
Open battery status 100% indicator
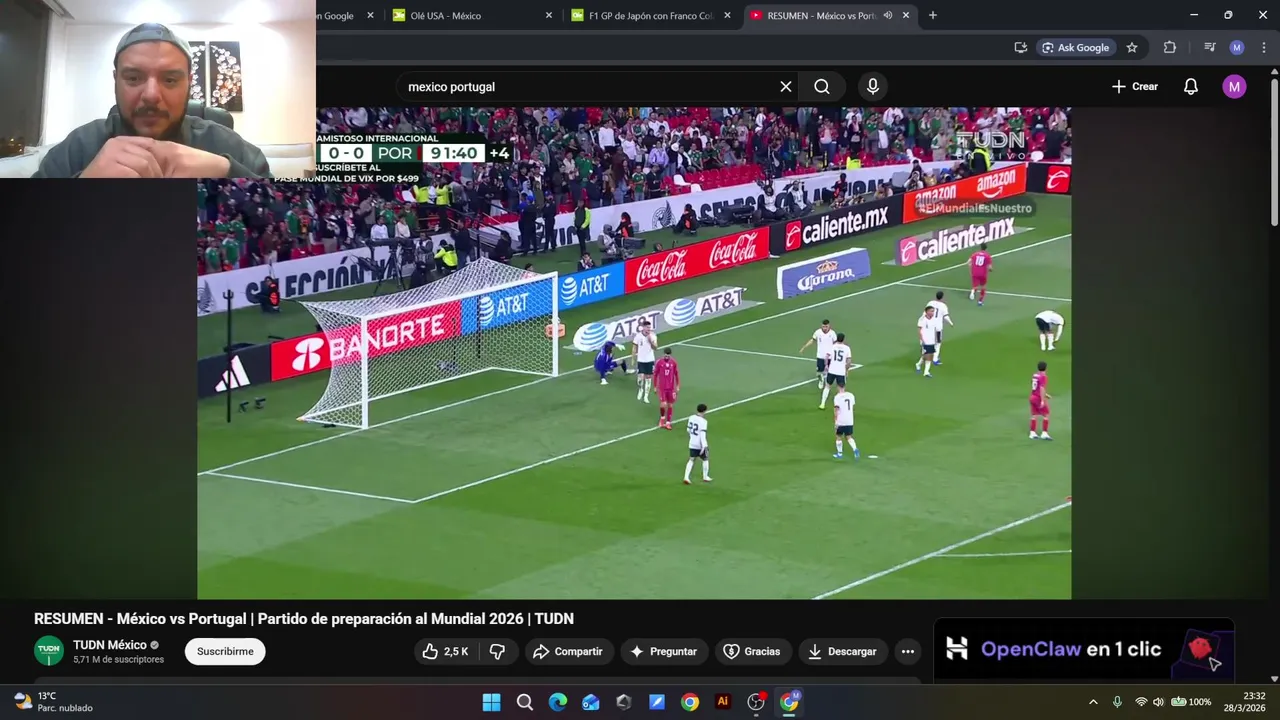tap(1191, 702)
